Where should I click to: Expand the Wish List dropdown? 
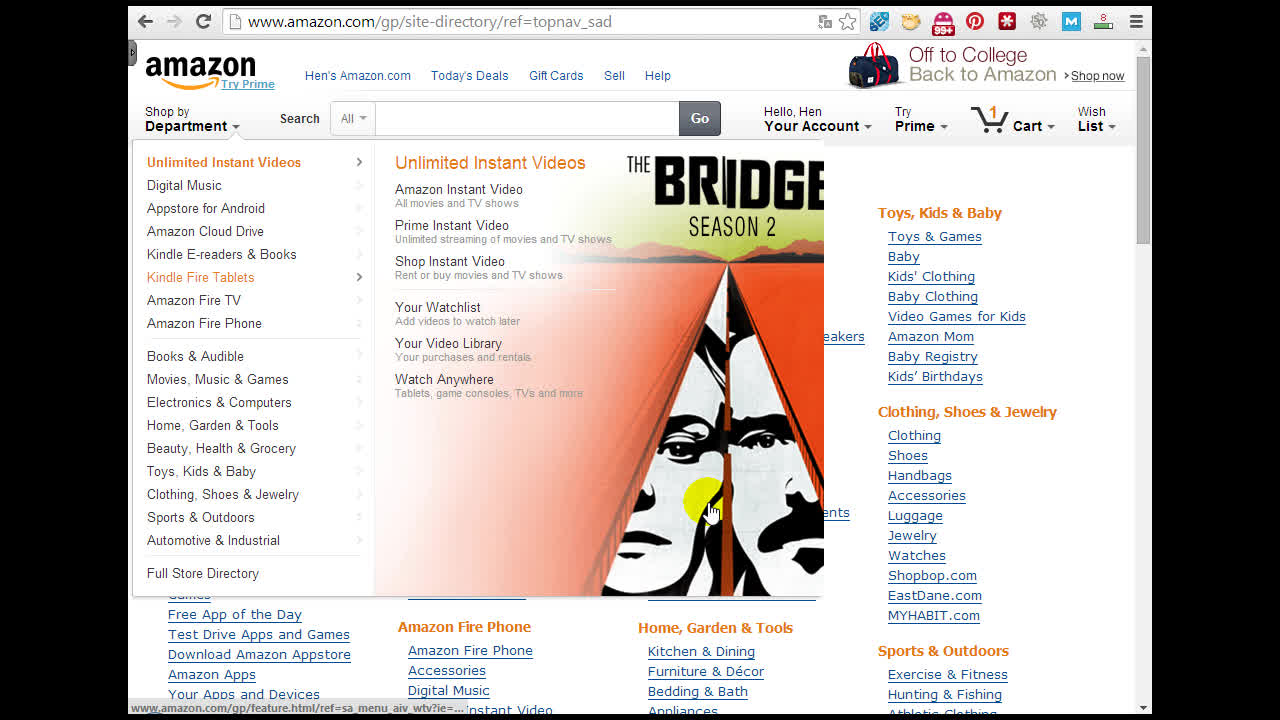[x=1096, y=119]
